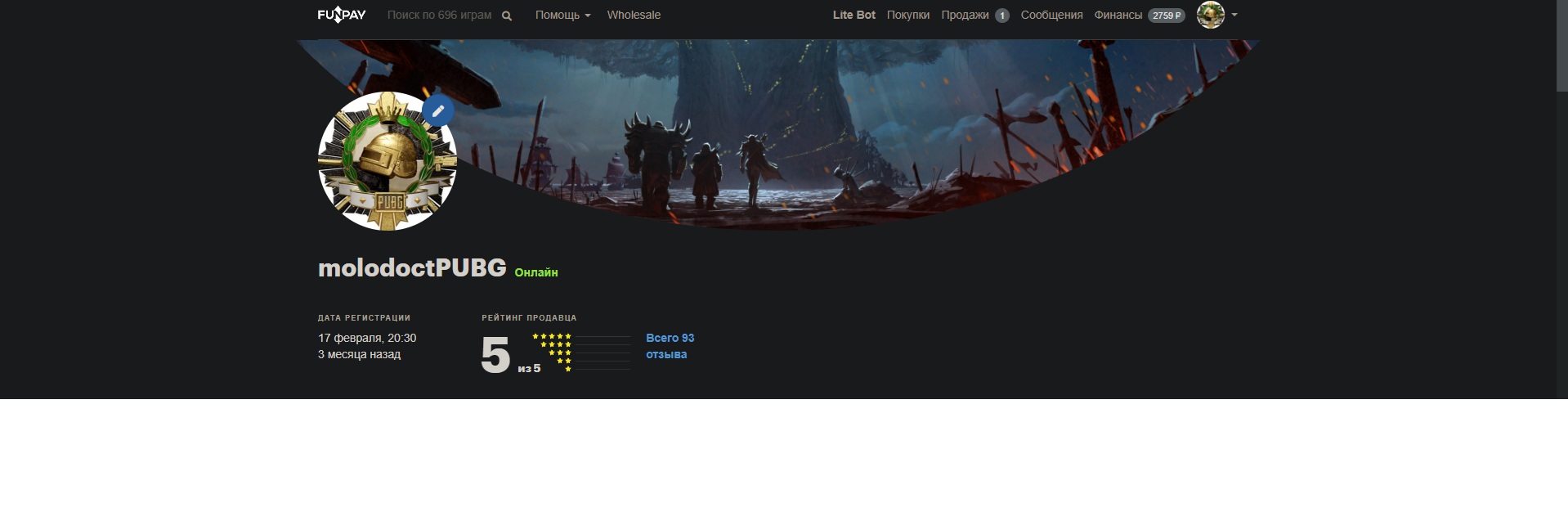Click the five-star rating bar row
This screenshot has width=1568, height=530.
coord(581,336)
